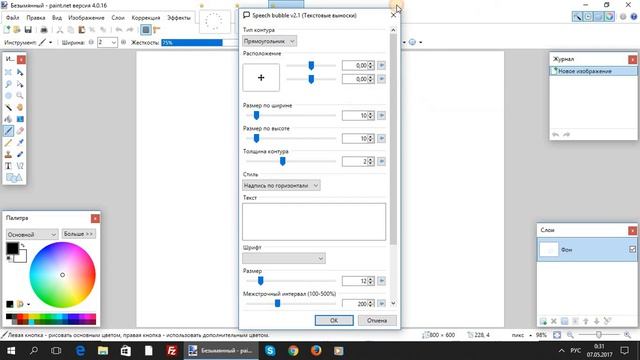Image resolution: width=640 pixels, height=360 pixels.
Task: Open the Коррекция menu
Action: [146, 18]
